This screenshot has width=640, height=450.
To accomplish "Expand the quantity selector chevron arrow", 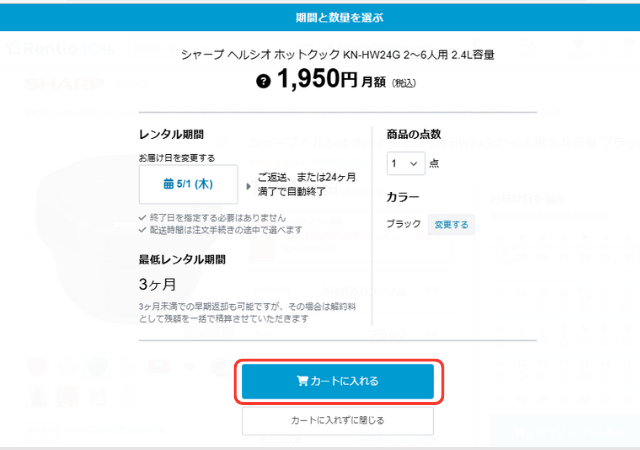I will coord(413,164).
